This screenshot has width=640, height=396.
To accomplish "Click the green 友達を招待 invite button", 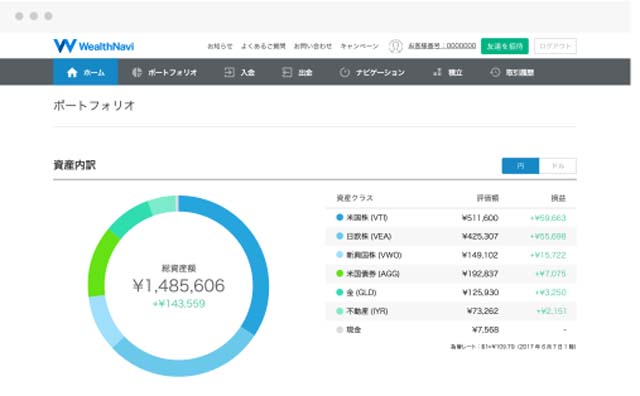I will (504, 46).
